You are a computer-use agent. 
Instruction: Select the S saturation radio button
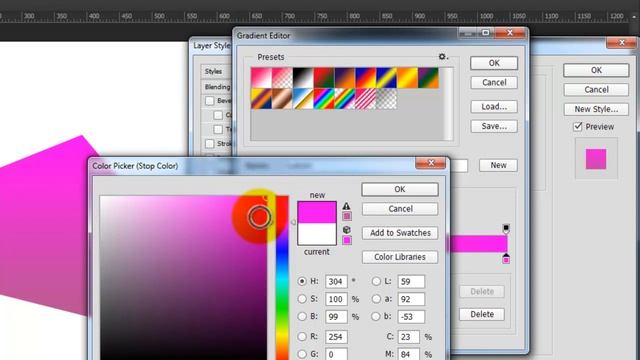[302, 299]
